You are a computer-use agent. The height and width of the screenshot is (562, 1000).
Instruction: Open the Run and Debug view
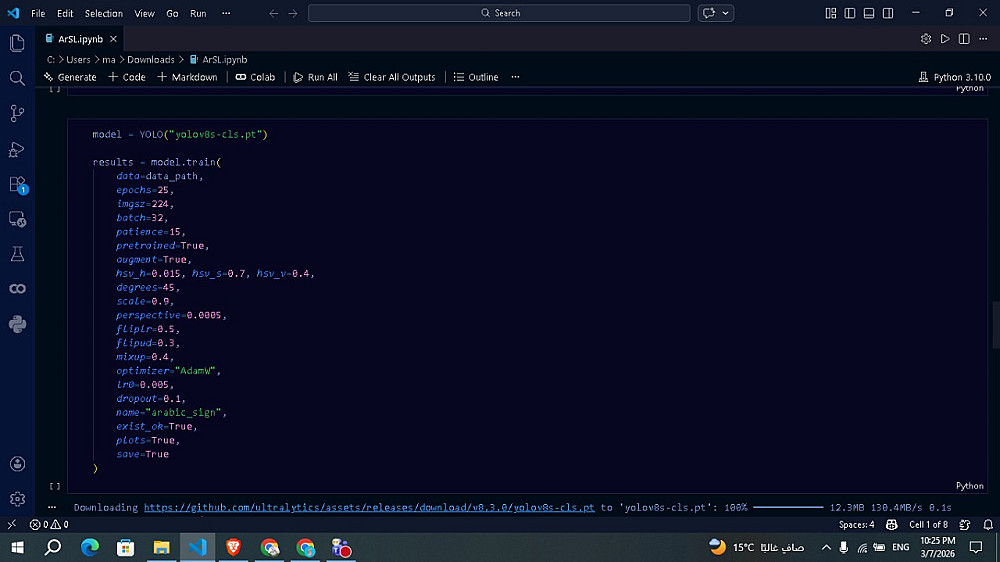coord(17,149)
